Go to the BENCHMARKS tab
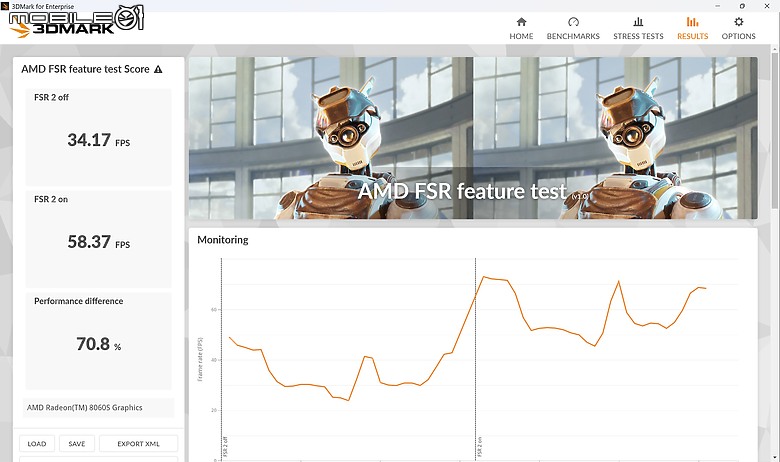 click(x=573, y=28)
